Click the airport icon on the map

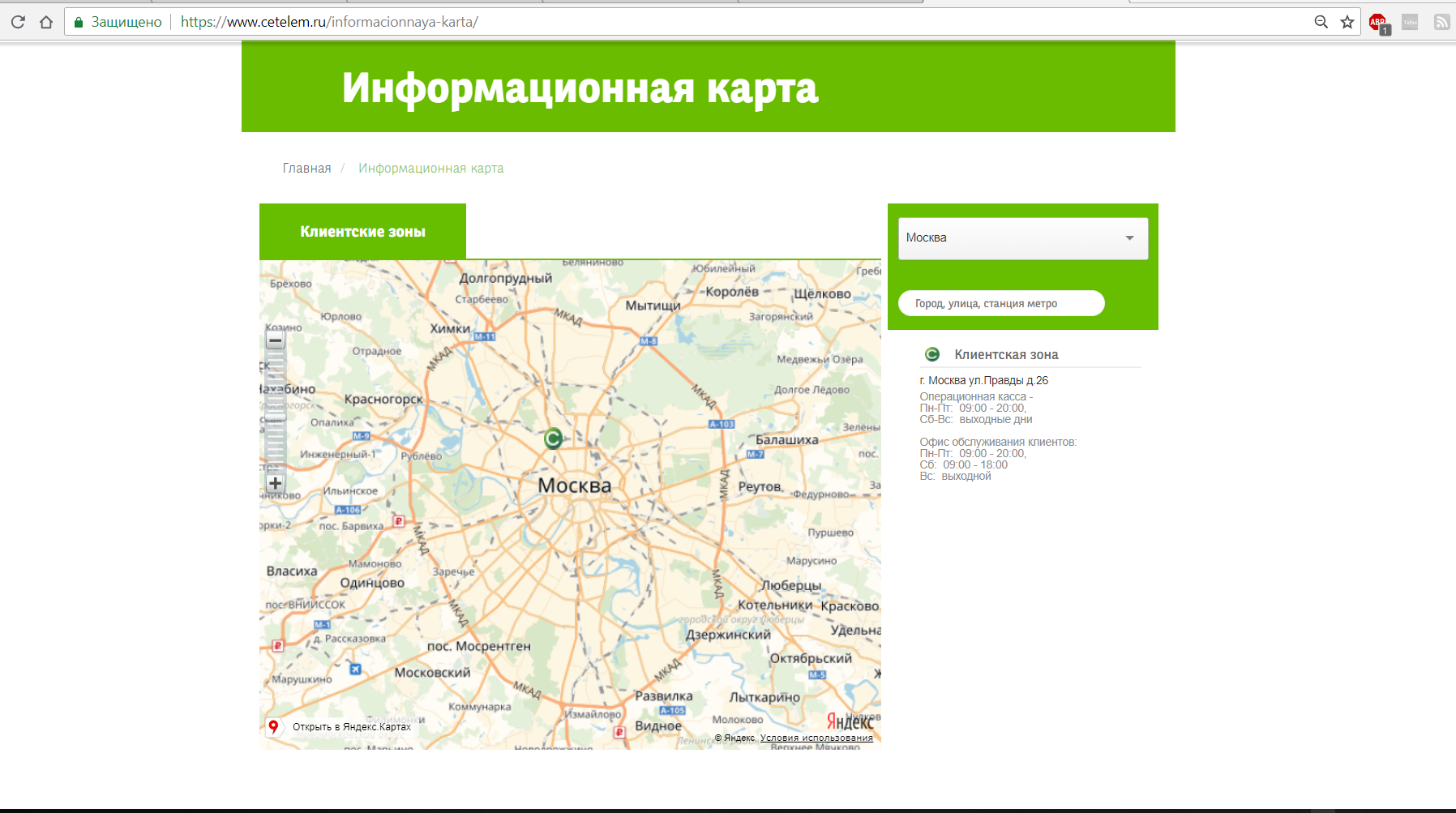coord(355,670)
